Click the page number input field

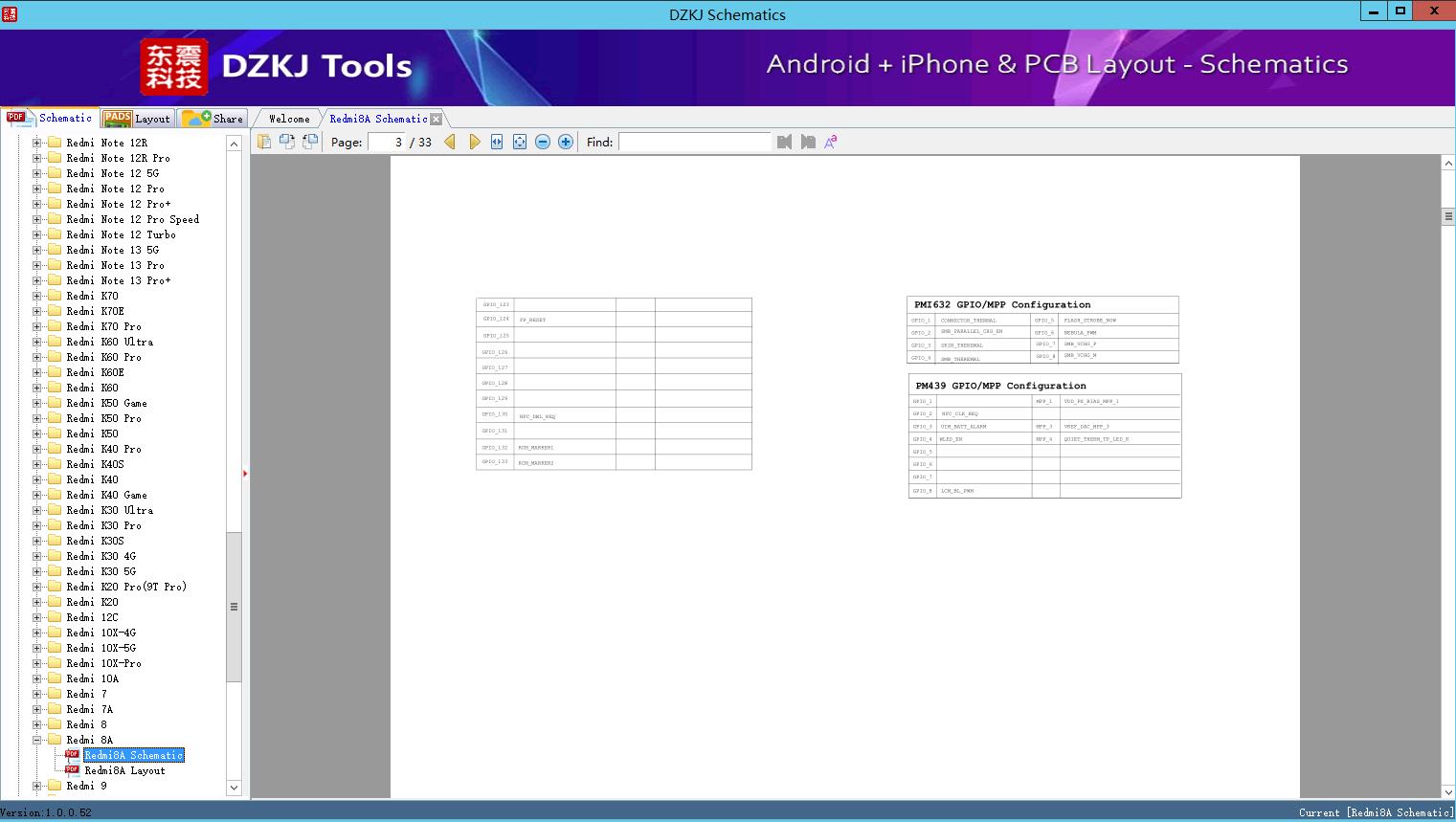click(x=387, y=142)
